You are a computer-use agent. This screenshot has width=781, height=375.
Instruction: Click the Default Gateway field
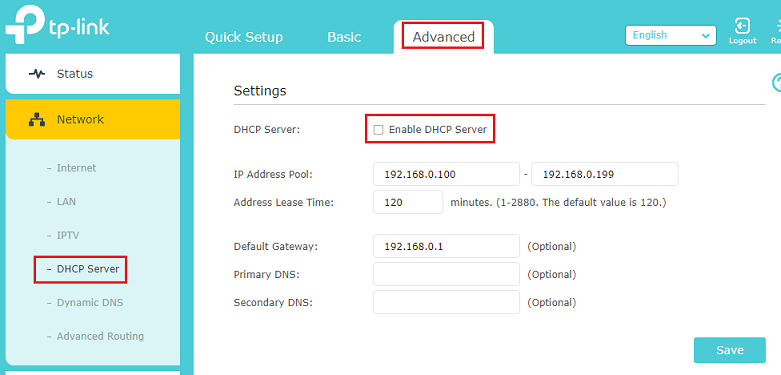pos(446,246)
